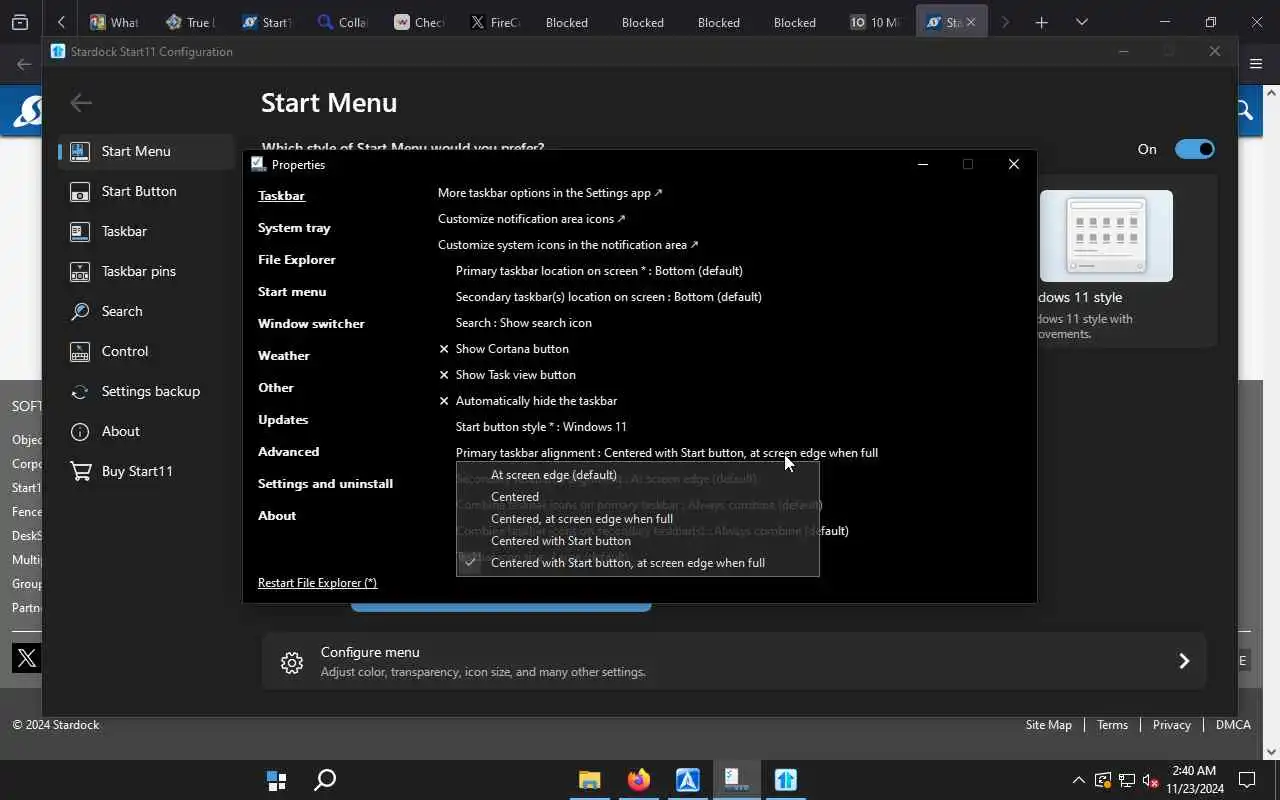Image resolution: width=1280 pixels, height=800 pixels.
Task: Click DMCA footer link
Action: point(1233,725)
